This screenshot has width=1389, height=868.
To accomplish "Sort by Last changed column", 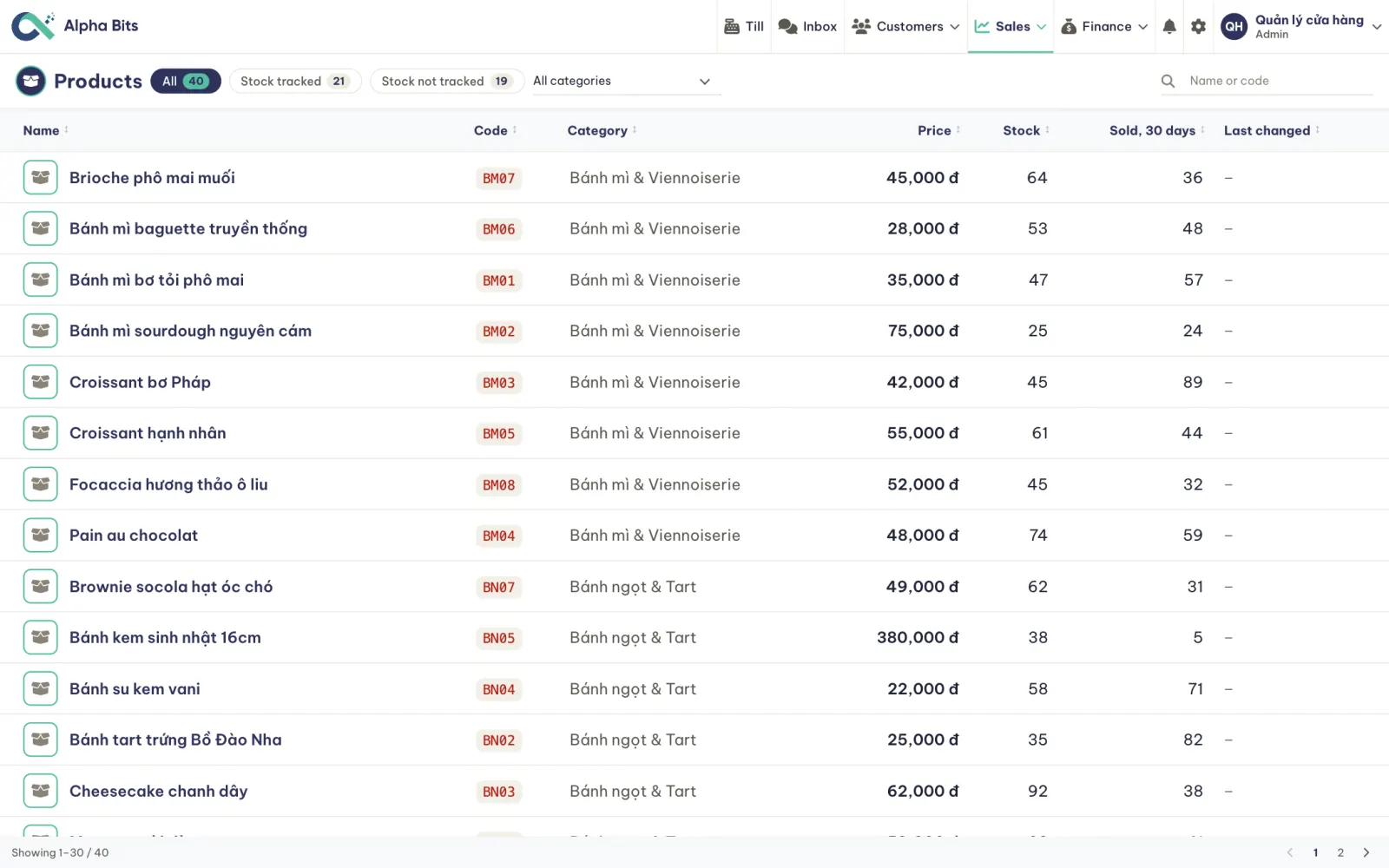I will point(1272,130).
